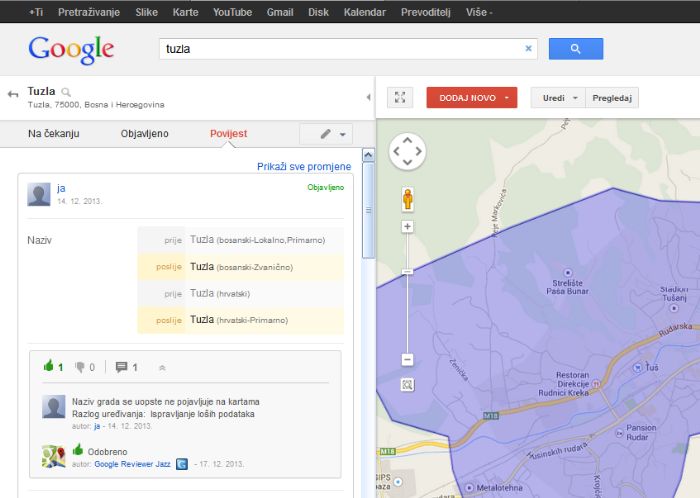Click 'Tuzla (hrvatski-Primarno)' row text
Screen dimensions: 700x498
tap(239, 320)
